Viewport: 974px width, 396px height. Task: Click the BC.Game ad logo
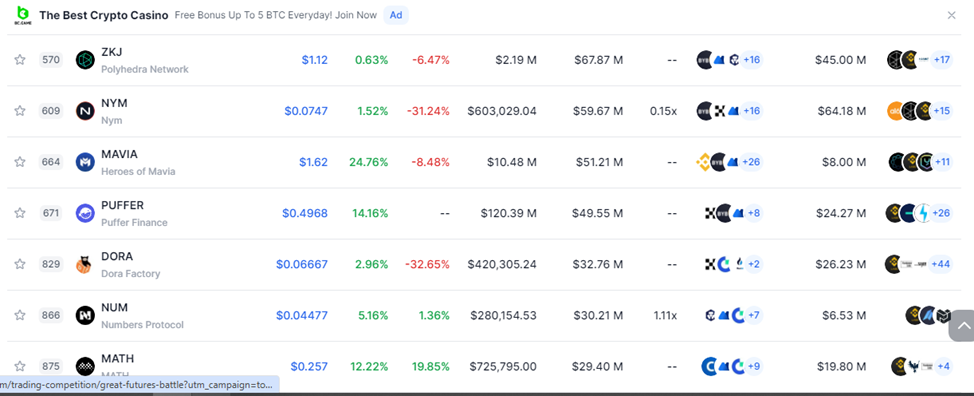22,15
